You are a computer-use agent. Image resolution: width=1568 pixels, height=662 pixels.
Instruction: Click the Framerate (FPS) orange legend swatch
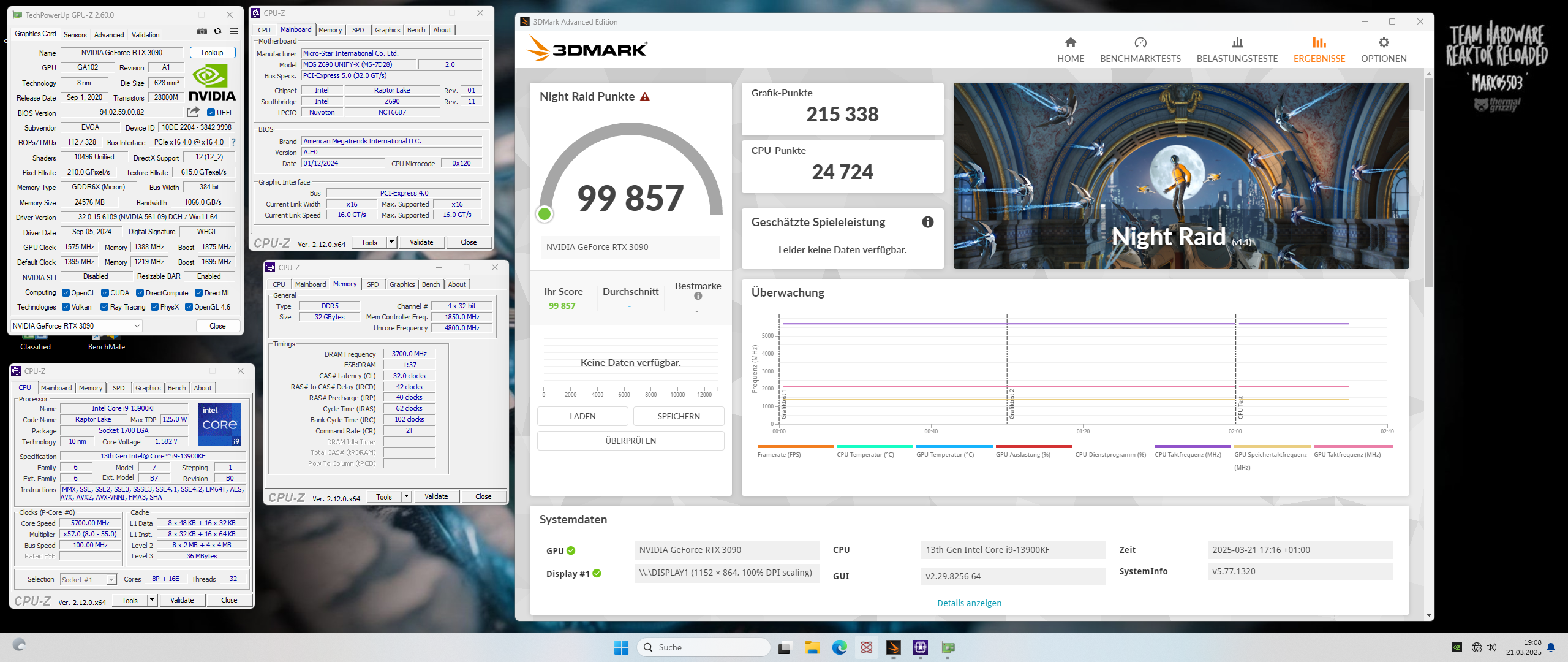[796, 446]
